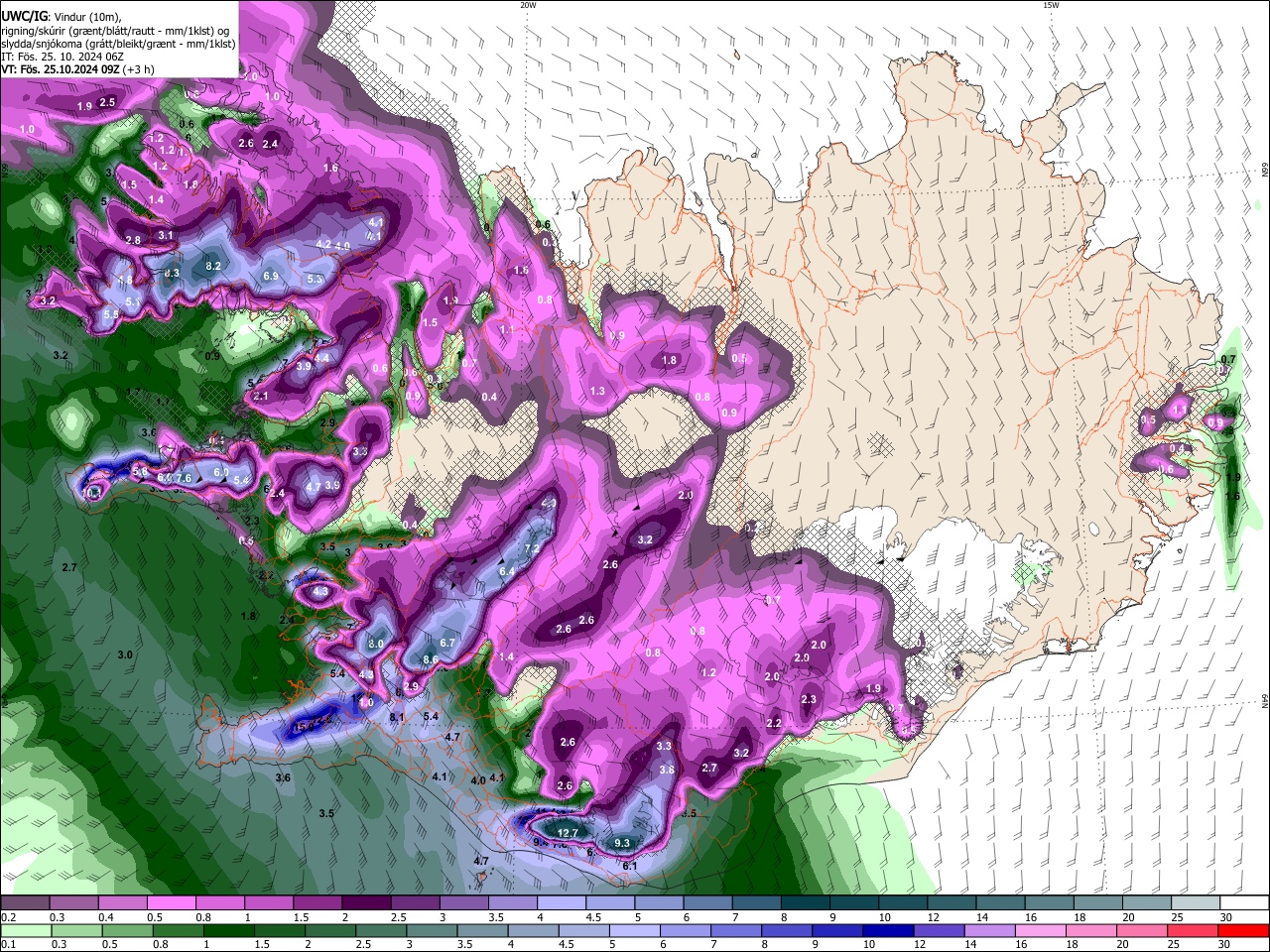Click the dark teal swatch at 9 in upper legend
Screen dimensions: 1270x952
(x=854, y=903)
